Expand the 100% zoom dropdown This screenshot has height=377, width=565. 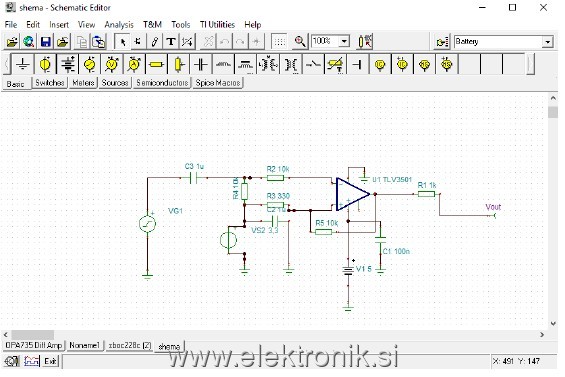click(344, 41)
